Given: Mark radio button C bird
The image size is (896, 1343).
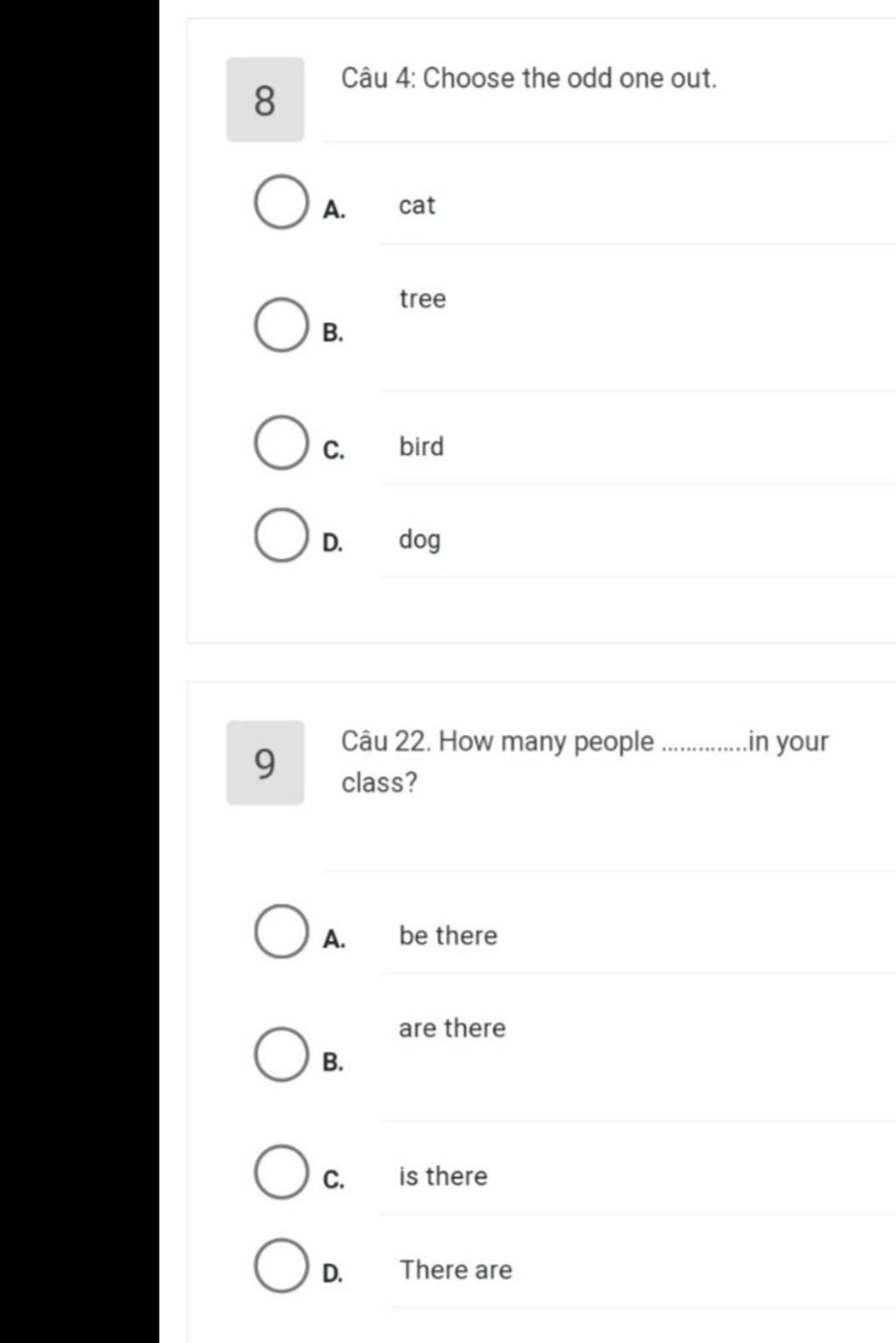Looking at the screenshot, I should [x=281, y=443].
